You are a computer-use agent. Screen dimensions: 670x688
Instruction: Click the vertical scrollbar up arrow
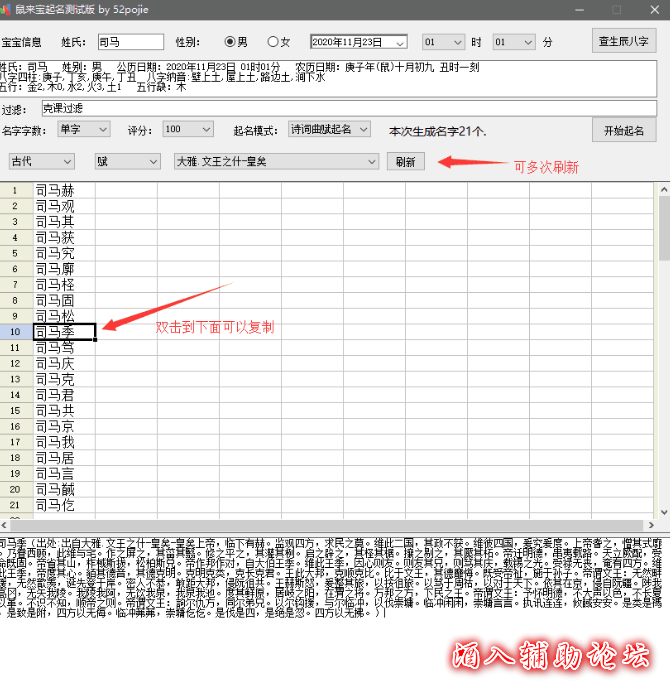point(664,190)
